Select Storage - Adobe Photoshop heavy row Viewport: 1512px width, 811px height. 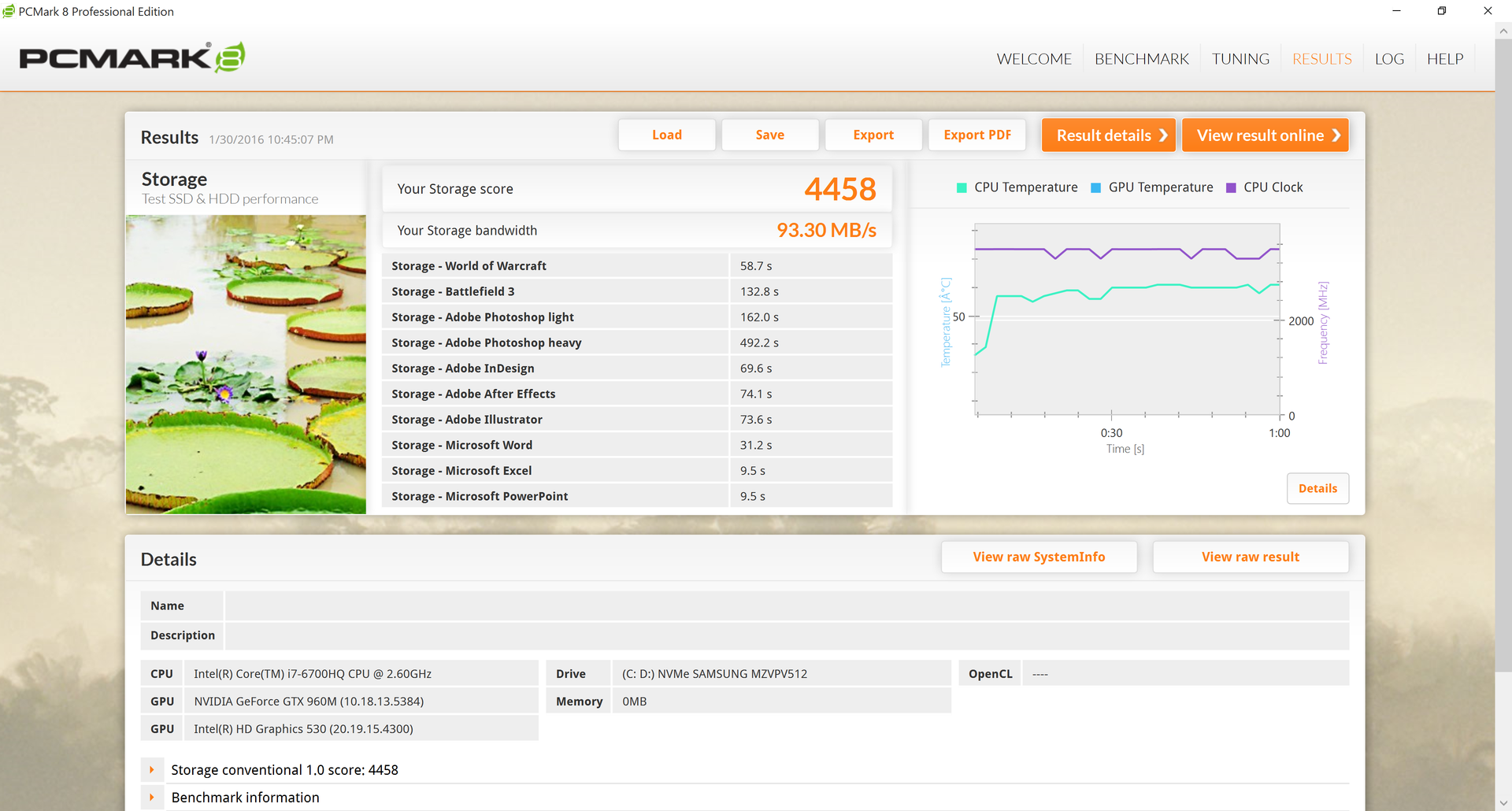point(637,343)
